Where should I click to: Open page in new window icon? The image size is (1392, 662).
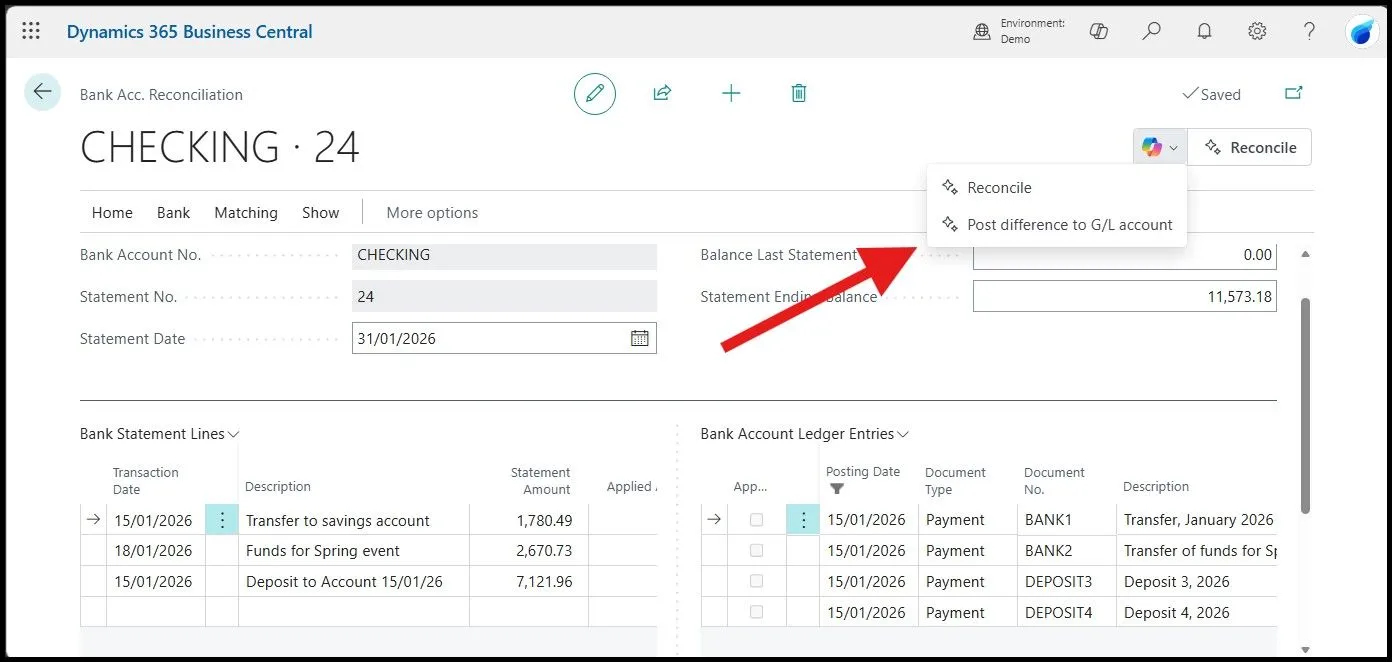click(x=1294, y=93)
